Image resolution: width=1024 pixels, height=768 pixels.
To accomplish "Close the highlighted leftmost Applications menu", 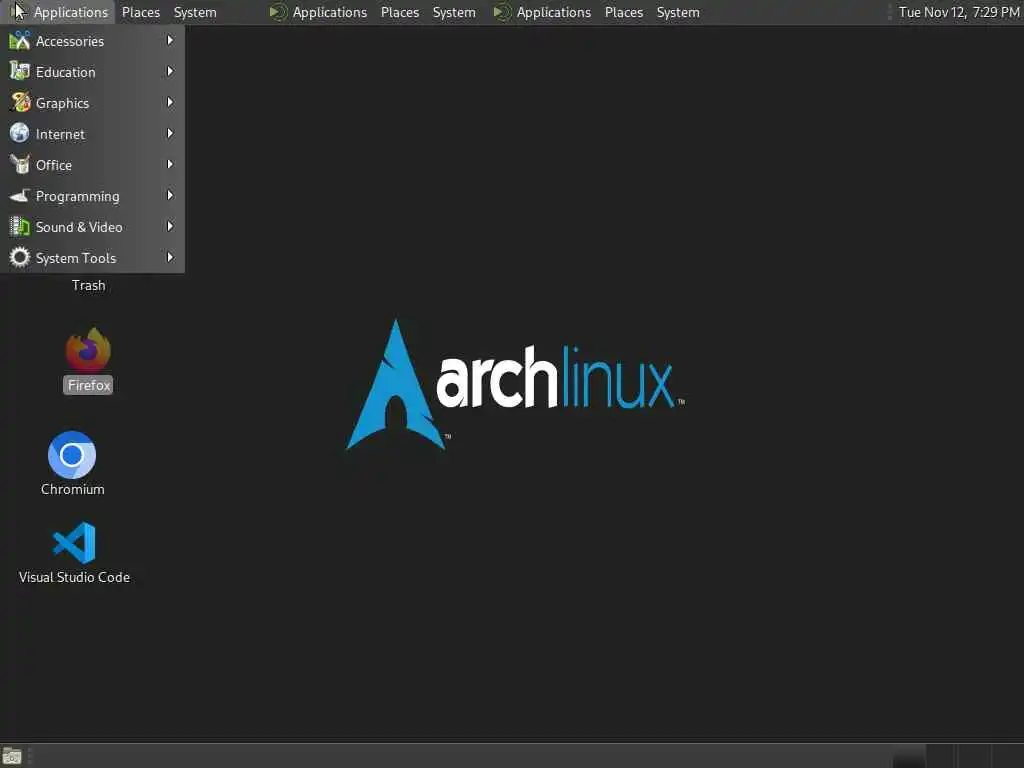I will [x=59, y=12].
